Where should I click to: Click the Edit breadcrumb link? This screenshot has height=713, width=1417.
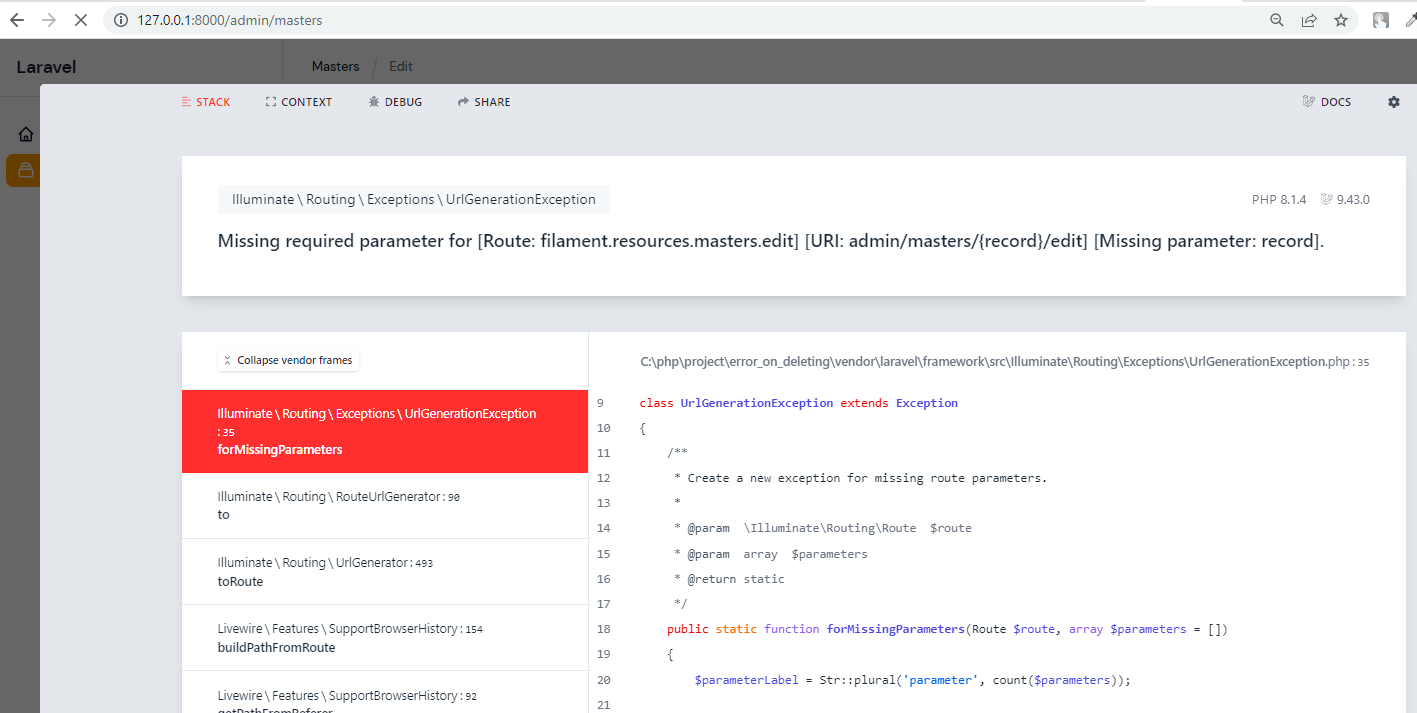click(400, 66)
